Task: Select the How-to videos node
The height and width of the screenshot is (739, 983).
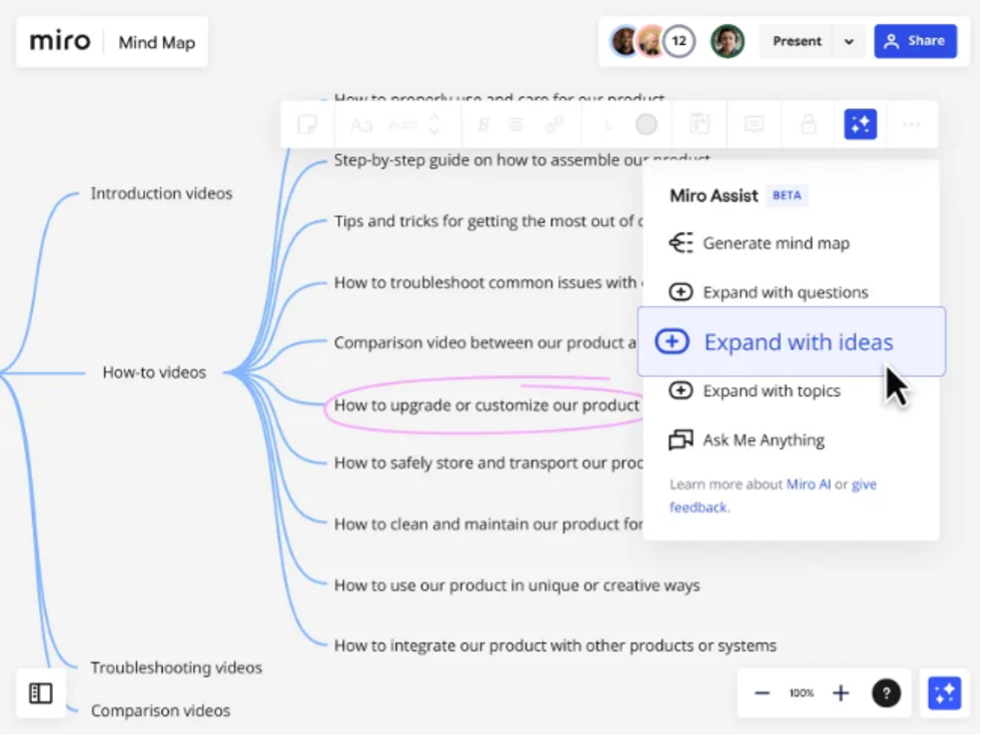Action: [154, 372]
